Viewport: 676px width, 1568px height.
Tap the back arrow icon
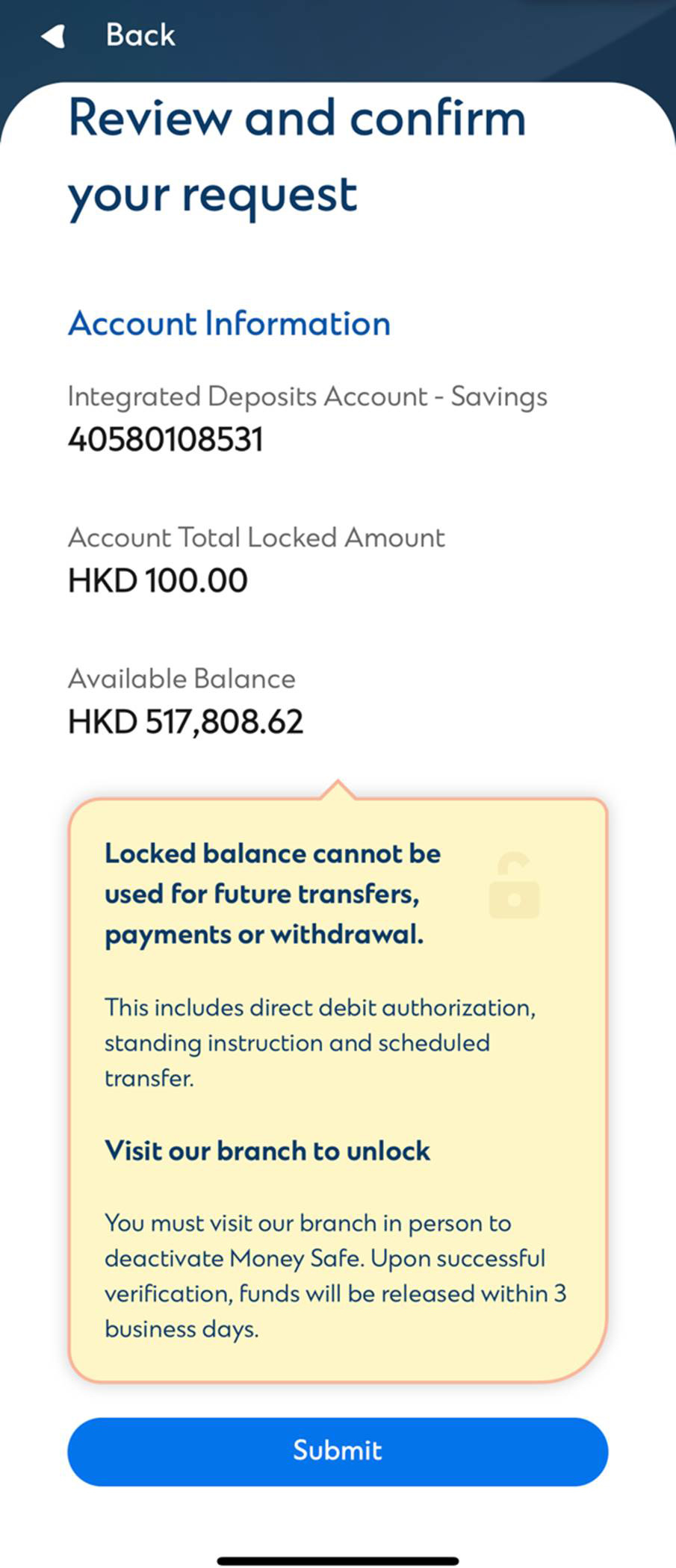tap(53, 36)
